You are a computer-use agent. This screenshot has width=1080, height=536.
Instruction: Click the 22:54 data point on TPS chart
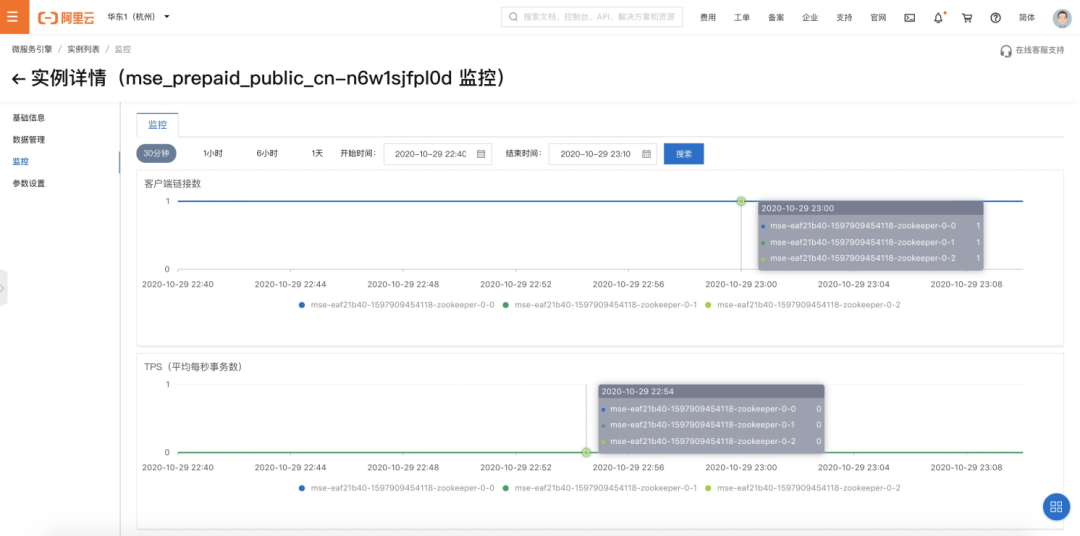(x=586, y=453)
